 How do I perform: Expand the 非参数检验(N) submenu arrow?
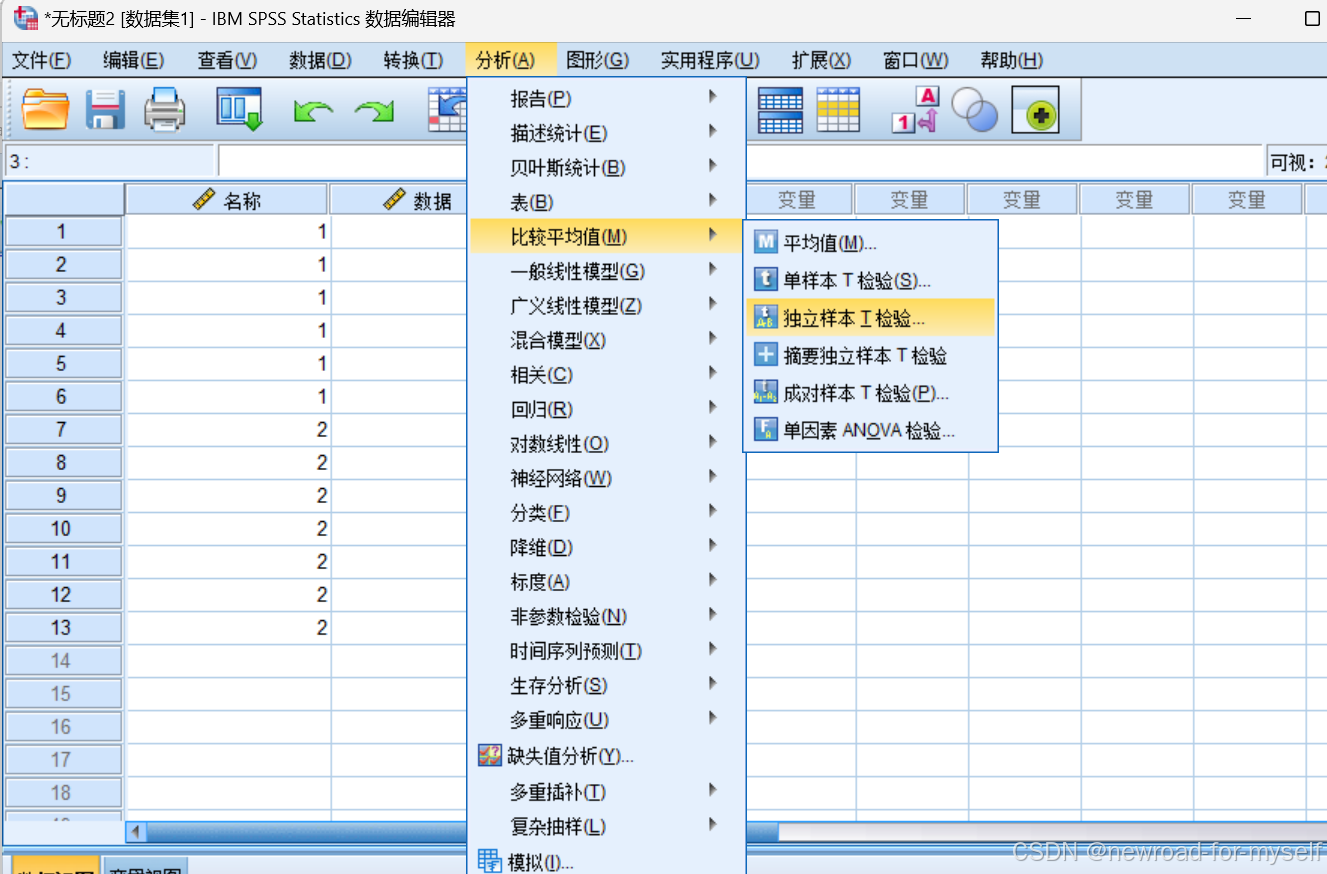coord(713,614)
